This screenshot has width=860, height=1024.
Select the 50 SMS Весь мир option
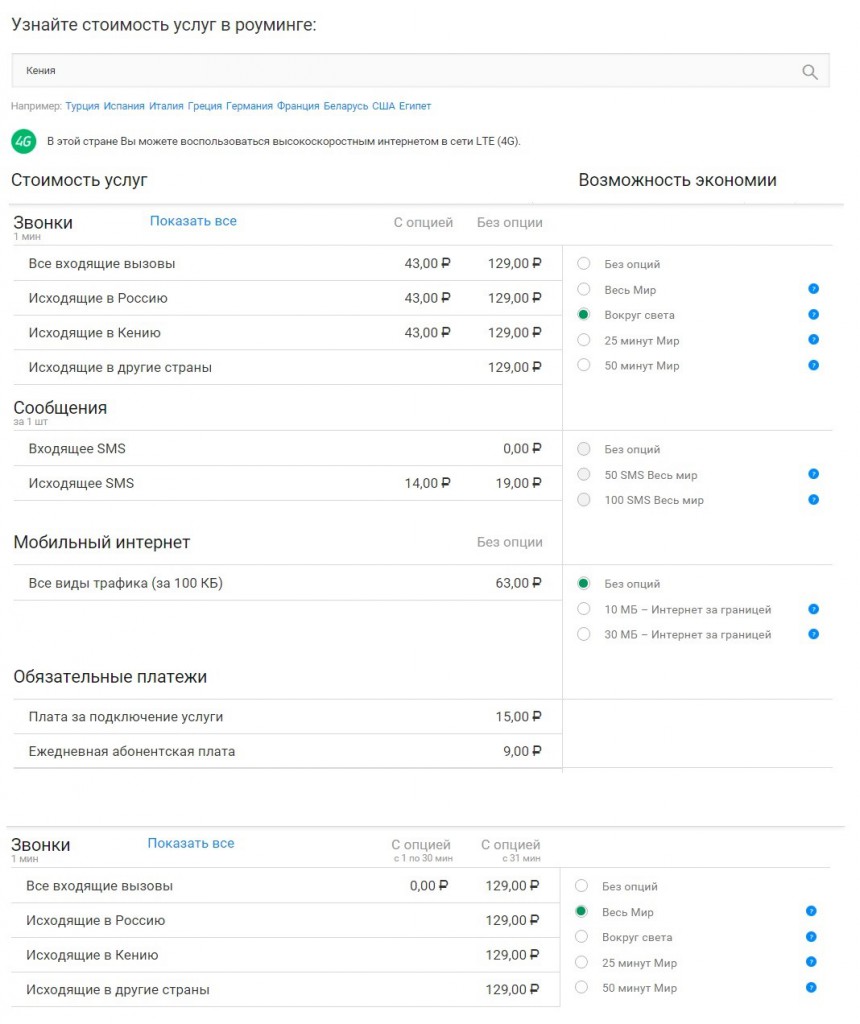point(584,475)
